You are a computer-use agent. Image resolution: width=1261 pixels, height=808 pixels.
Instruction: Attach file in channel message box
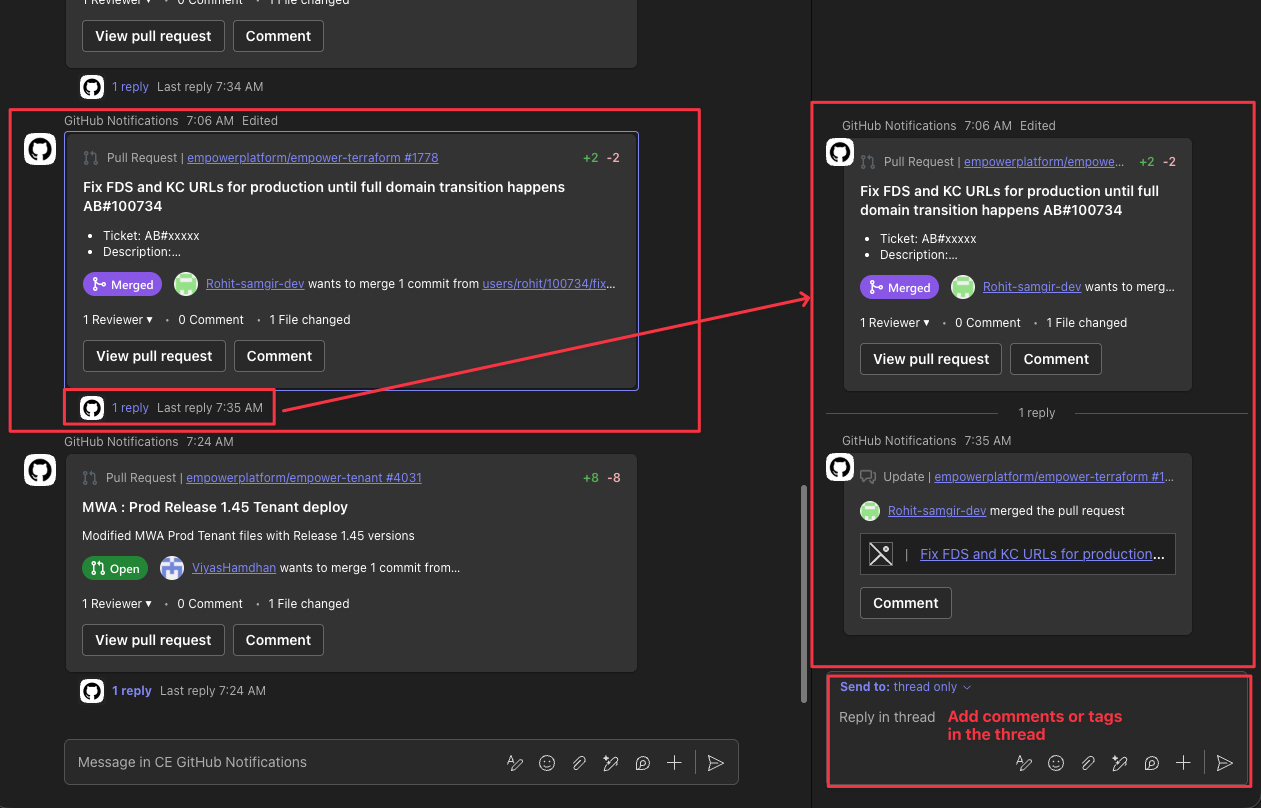pos(579,763)
